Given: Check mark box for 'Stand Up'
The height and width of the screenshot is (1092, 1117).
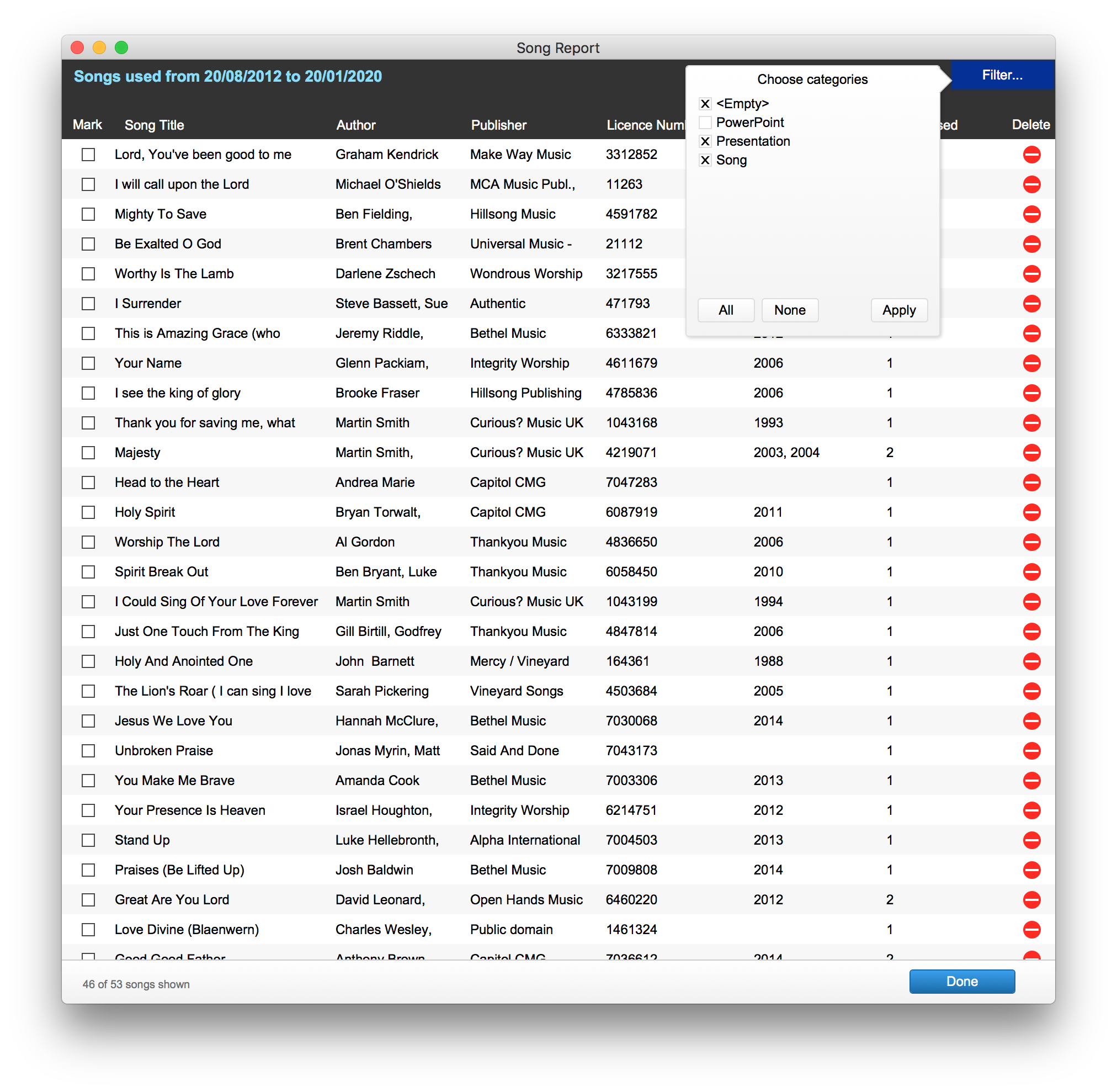Looking at the screenshot, I should click(88, 840).
